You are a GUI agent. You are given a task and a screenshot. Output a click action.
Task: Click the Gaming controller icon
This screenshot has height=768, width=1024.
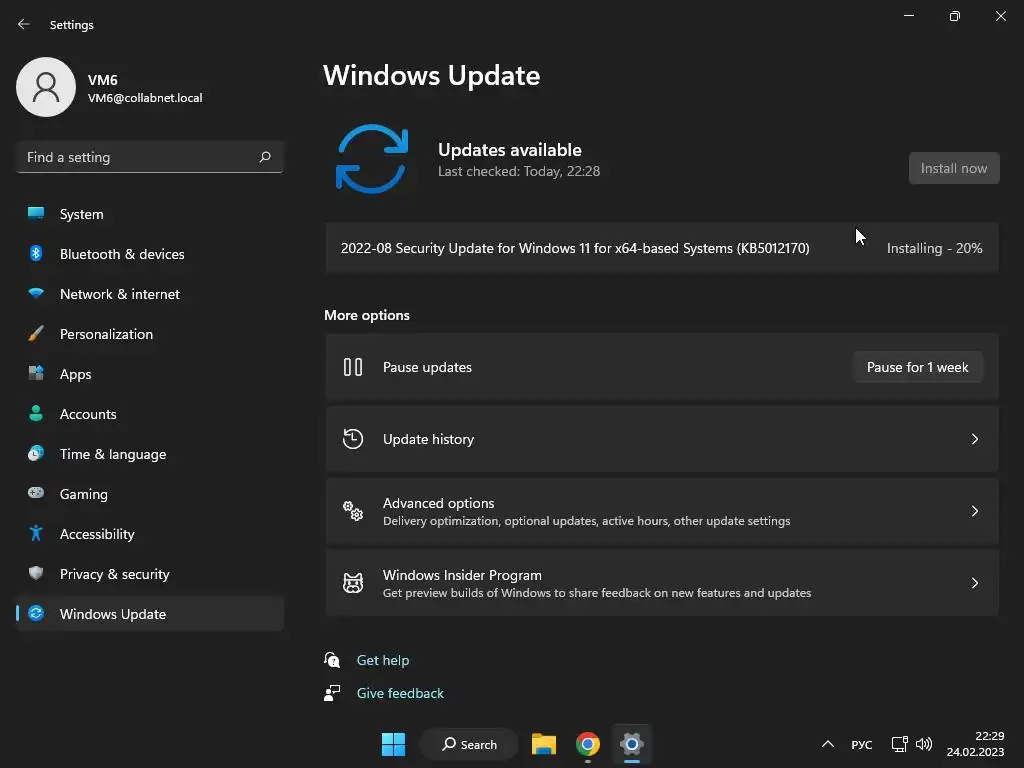[x=36, y=493]
